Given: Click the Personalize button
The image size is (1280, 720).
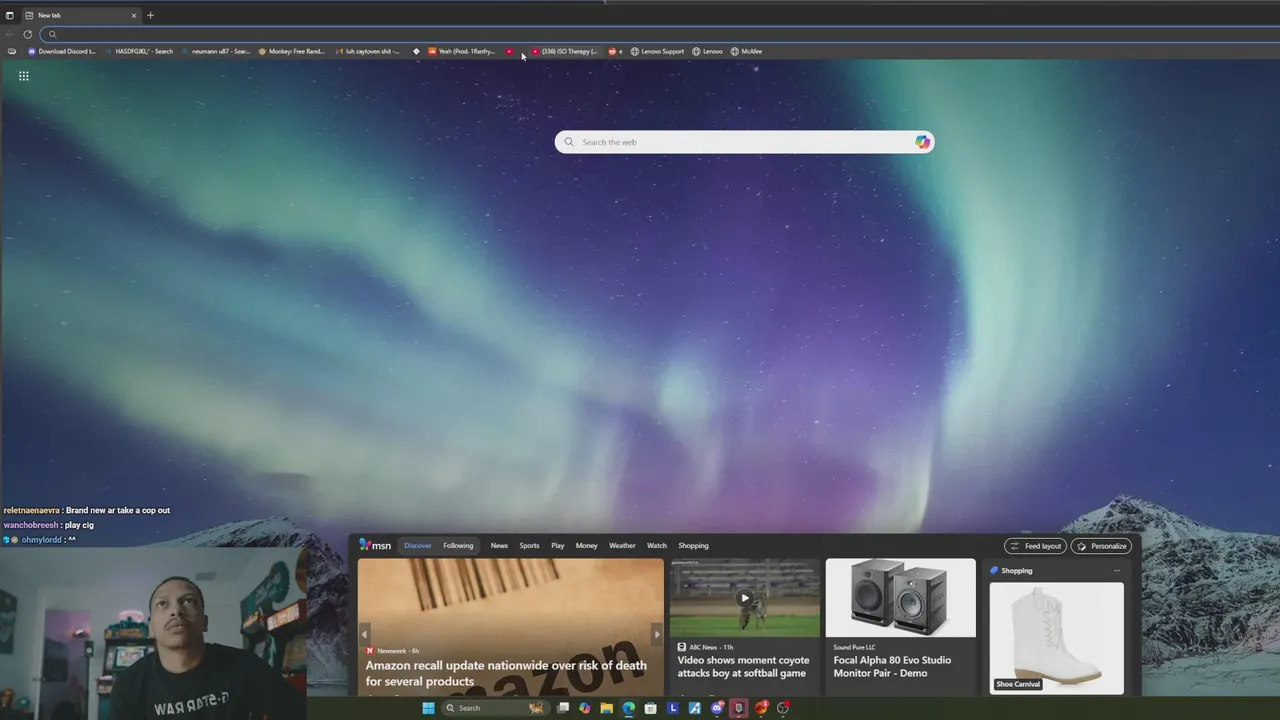Looking at the screenshot, I should point(1101,546).
